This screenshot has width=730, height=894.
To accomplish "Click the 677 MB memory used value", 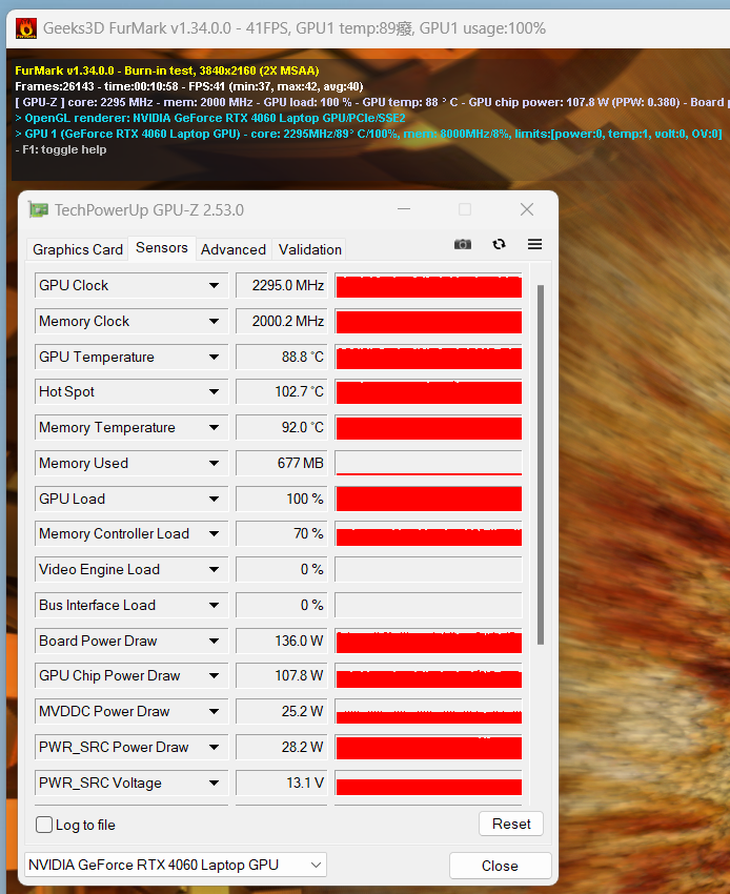I will tap(282, 464).
